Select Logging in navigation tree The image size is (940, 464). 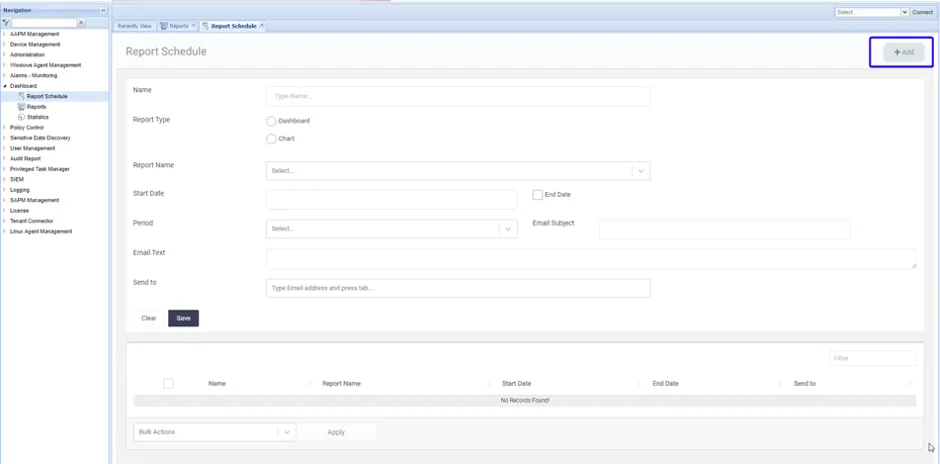coord(20,190)
